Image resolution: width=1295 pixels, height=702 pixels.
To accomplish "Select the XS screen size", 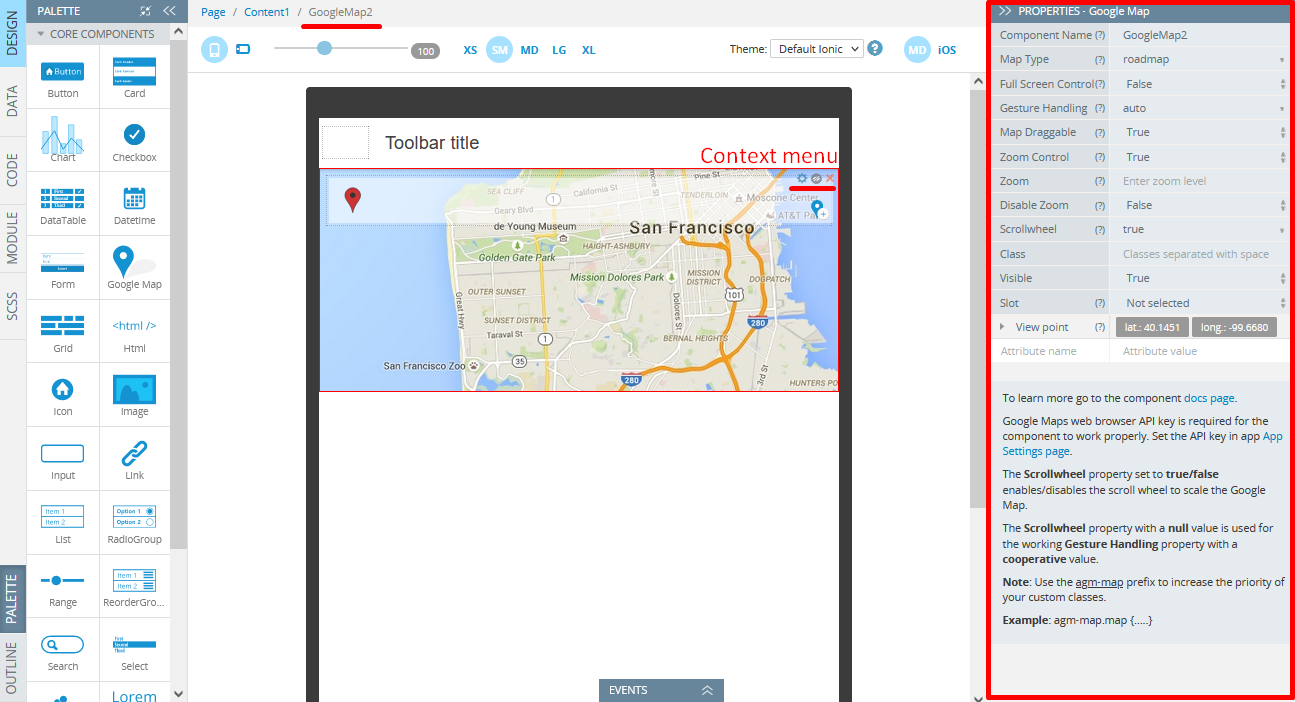I will (x=470, y=50).
